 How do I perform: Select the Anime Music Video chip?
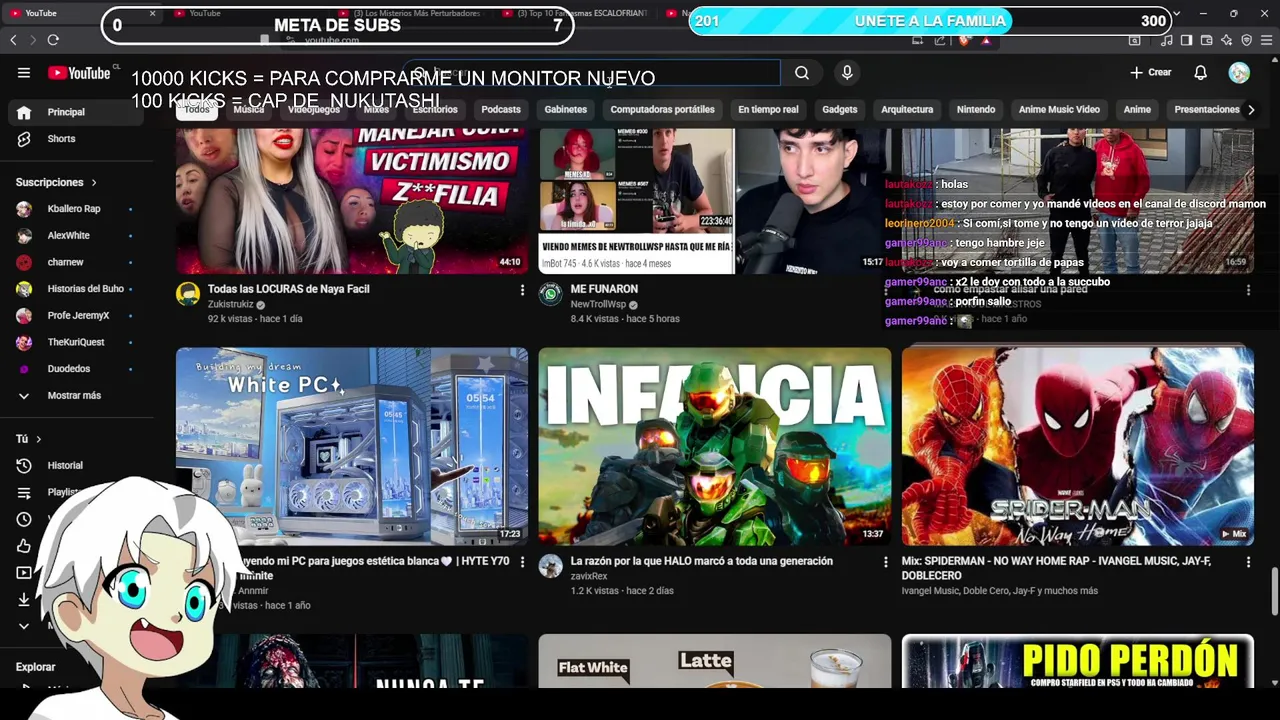pos(1059,110)
